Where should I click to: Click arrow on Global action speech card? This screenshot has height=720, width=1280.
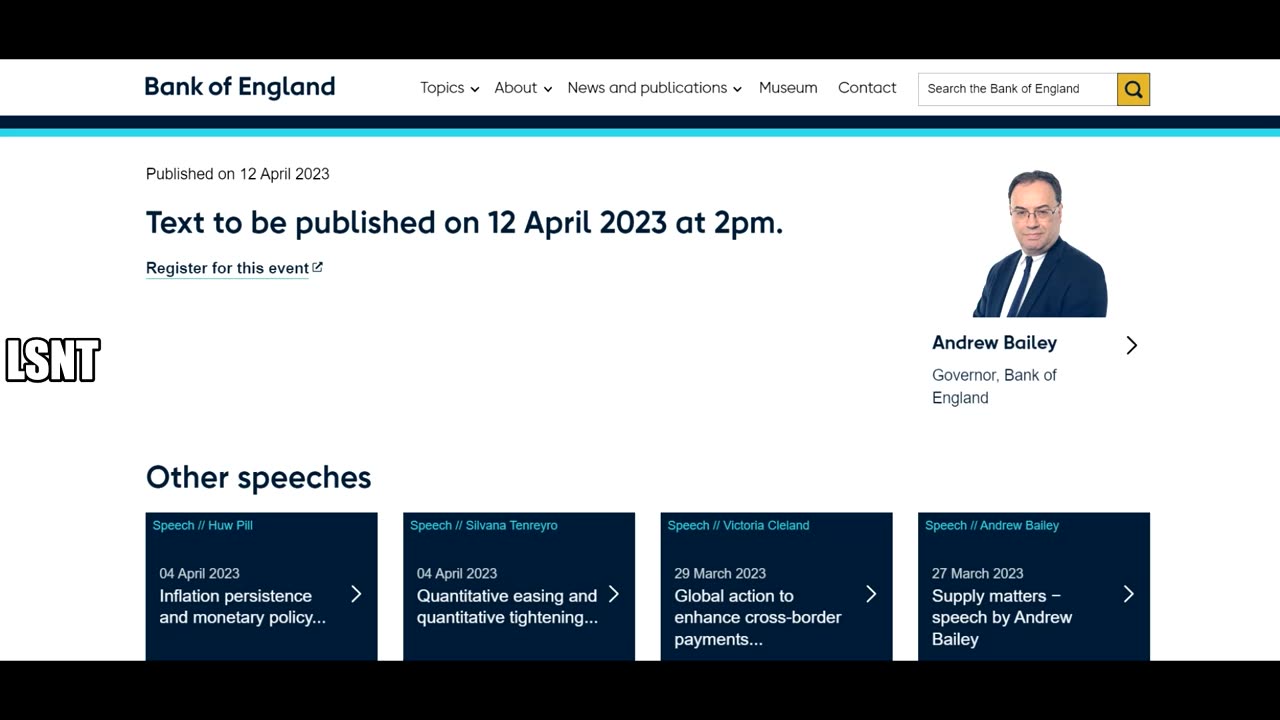pos(871,594)
